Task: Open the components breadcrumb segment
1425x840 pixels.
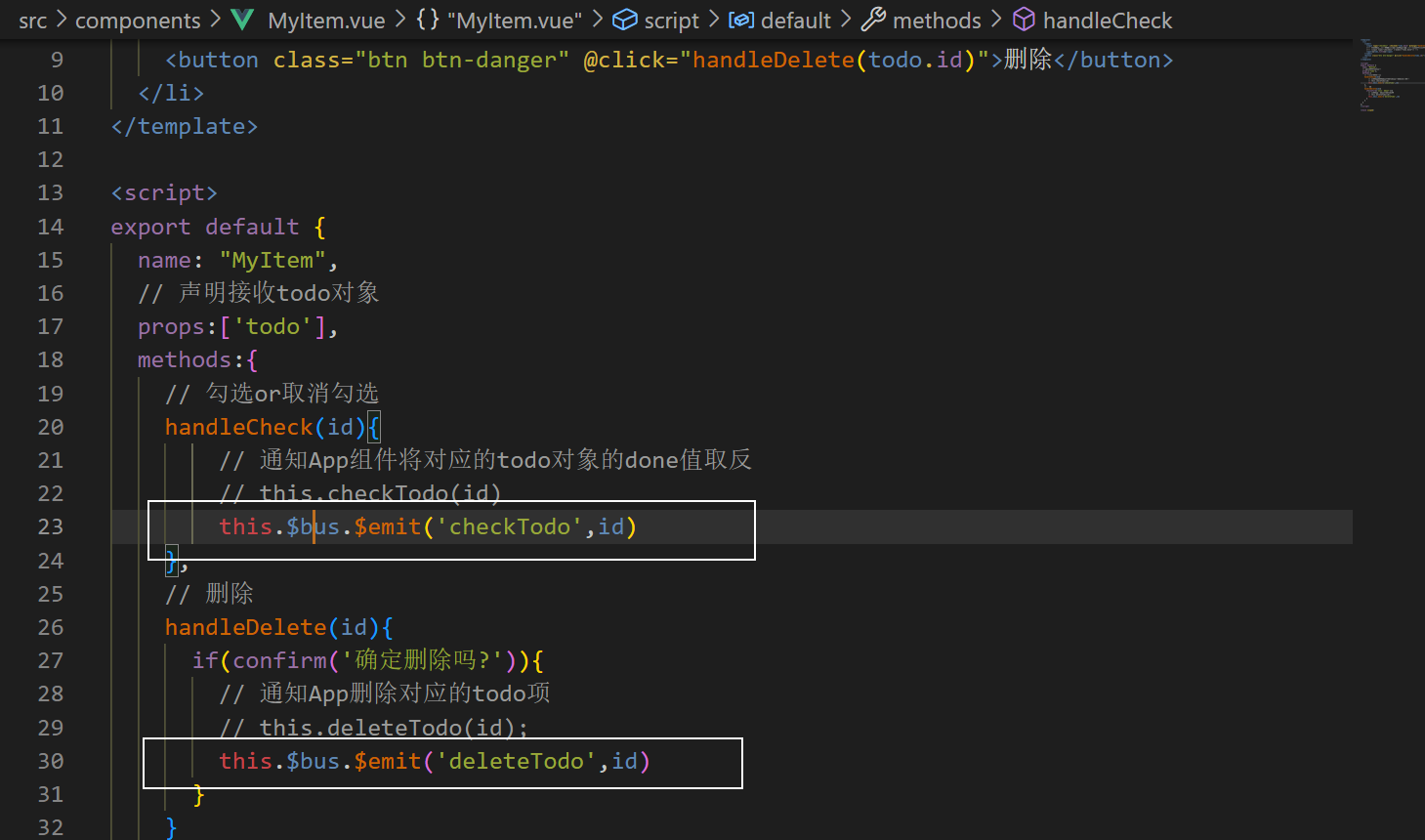Action: 138,21
